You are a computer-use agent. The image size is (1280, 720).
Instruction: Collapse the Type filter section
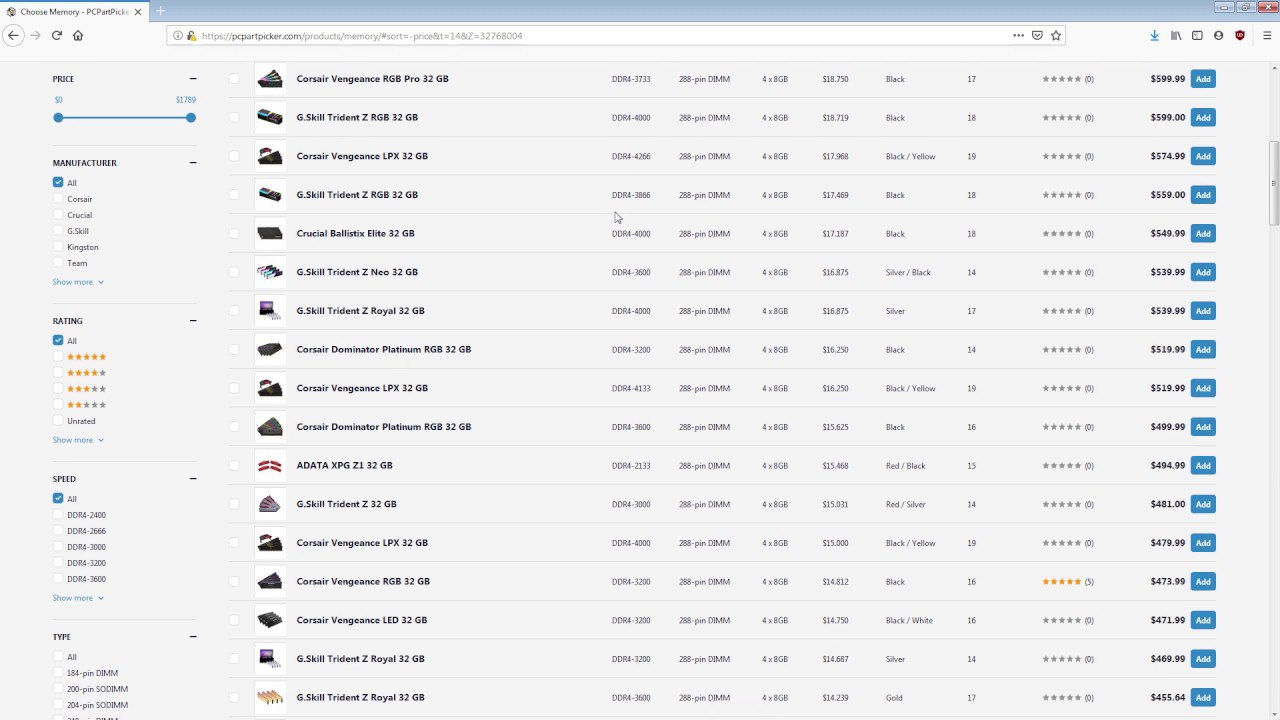[193, 637]
